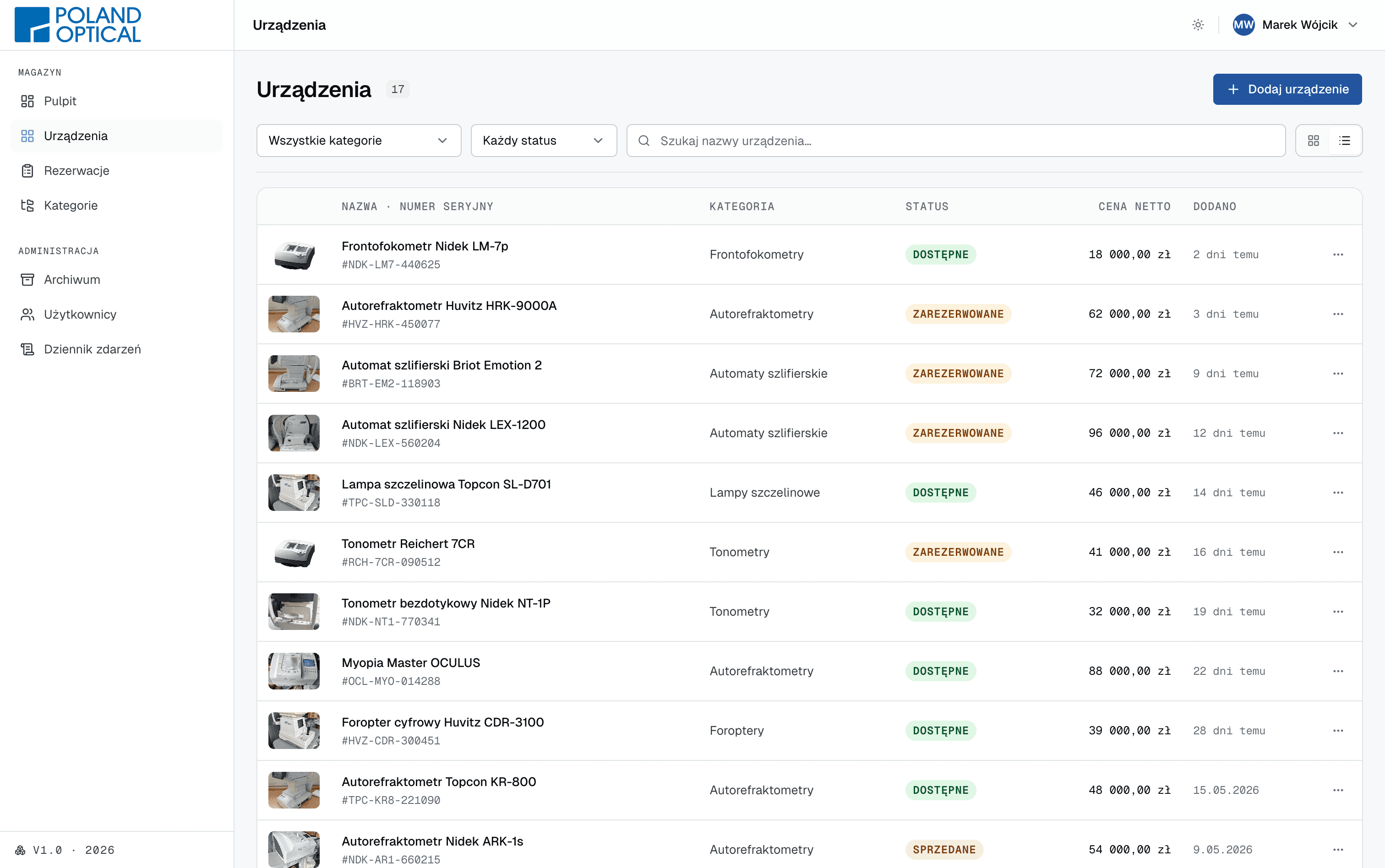Click the MW user avatar

[x=1243, y=25]
